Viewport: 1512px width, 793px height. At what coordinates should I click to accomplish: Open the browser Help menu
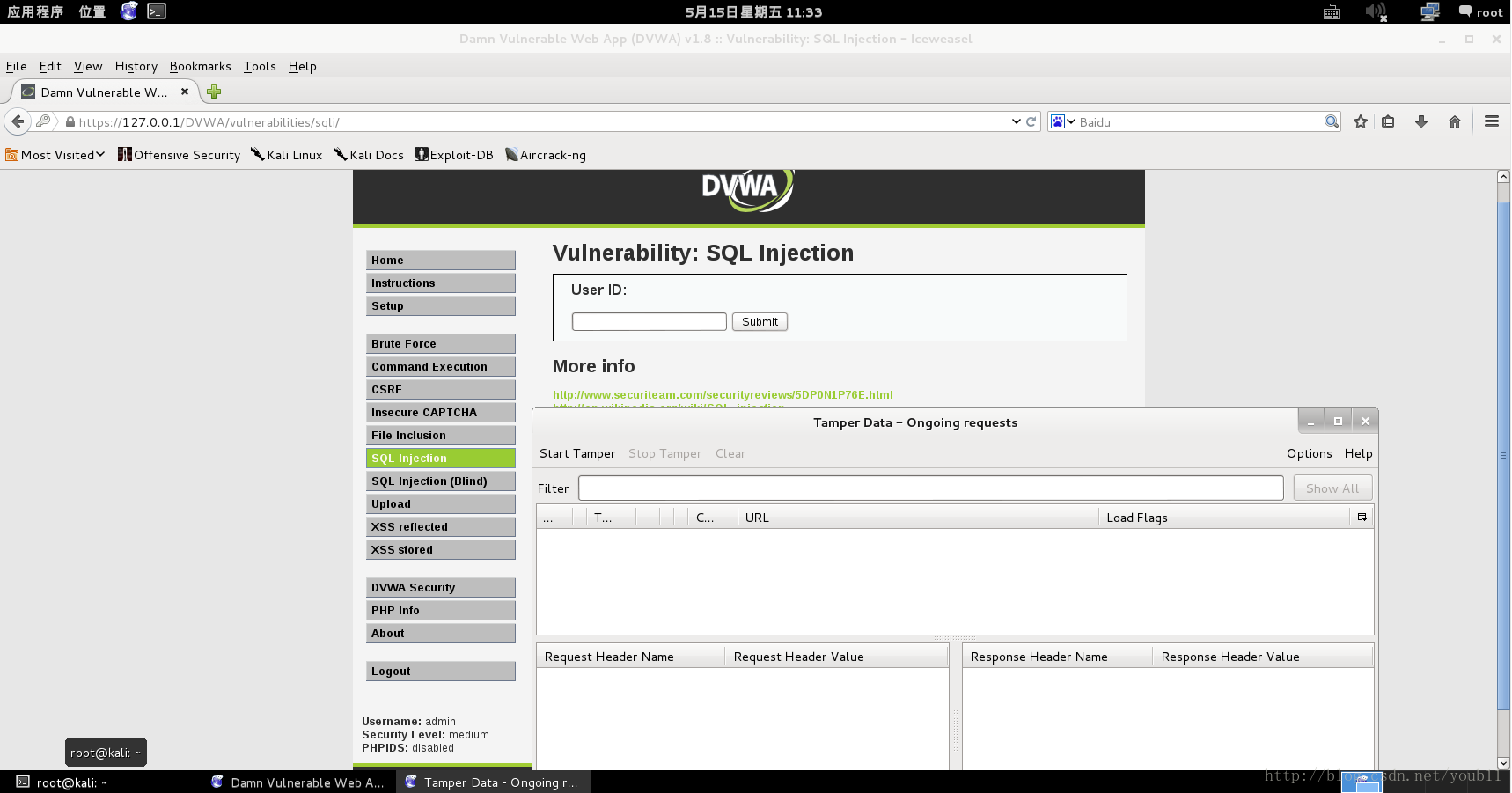click(303, 66)
